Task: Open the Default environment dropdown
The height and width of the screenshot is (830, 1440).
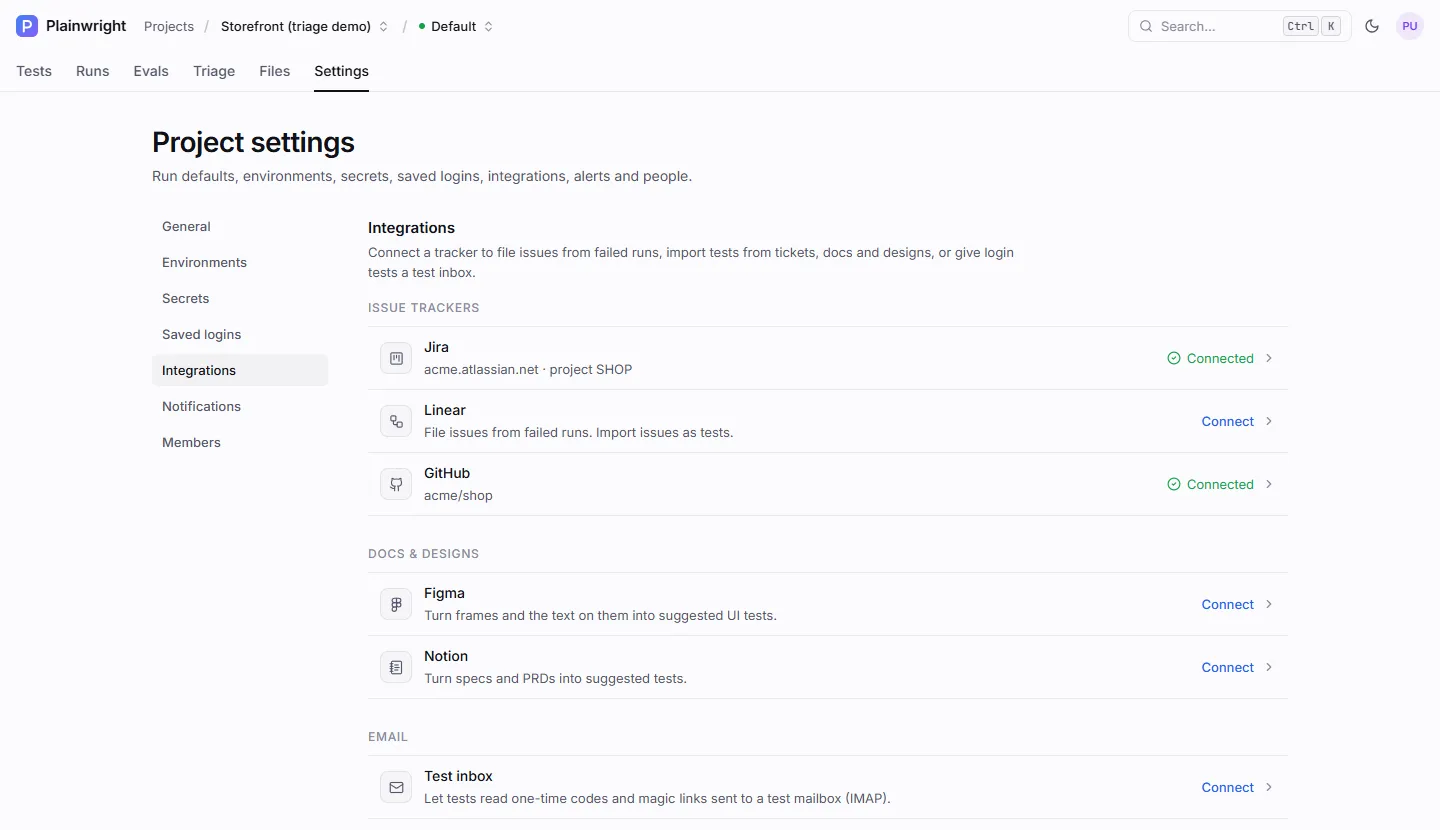Action: coord(456,26)
